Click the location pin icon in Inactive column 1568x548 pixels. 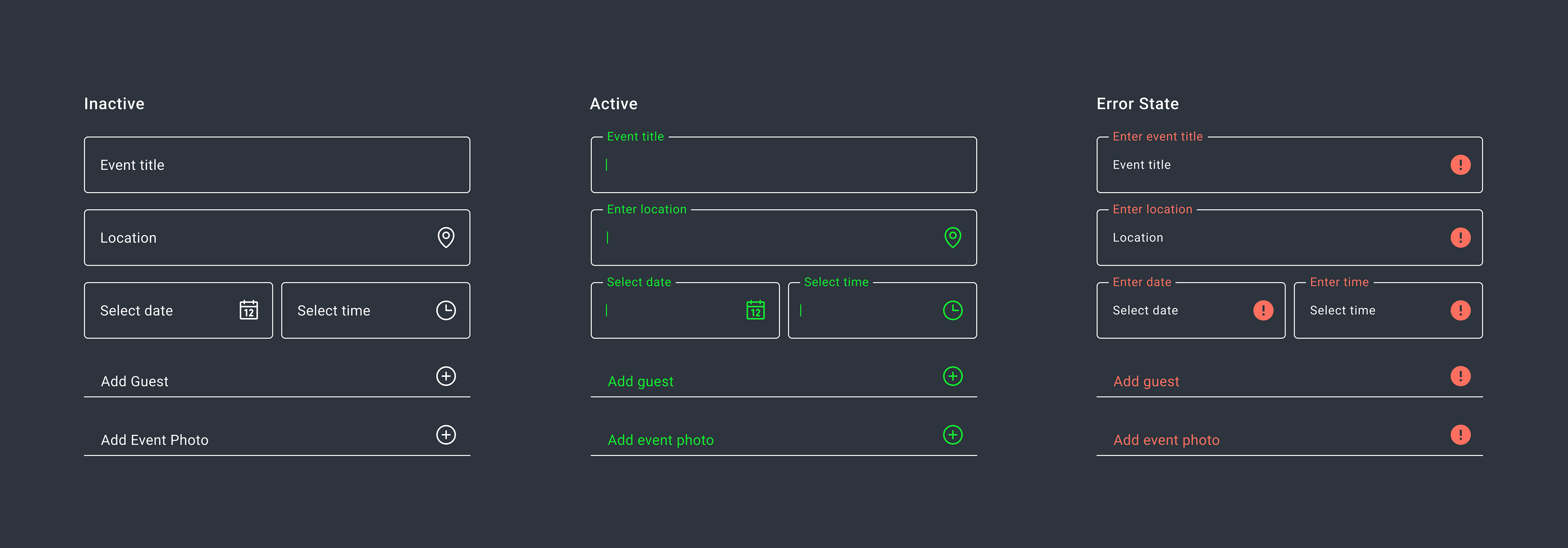coord(446,238)
